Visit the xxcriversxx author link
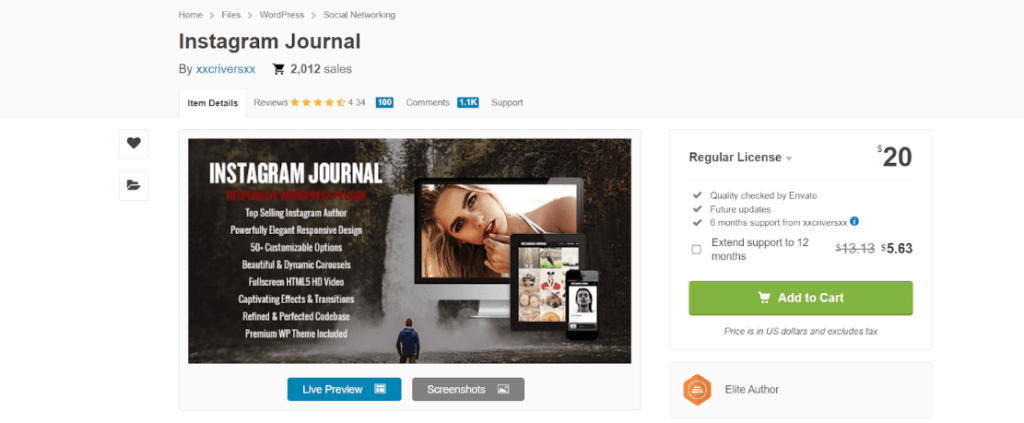The height and width of the screenshot is (423, 1024). point(225,69)
